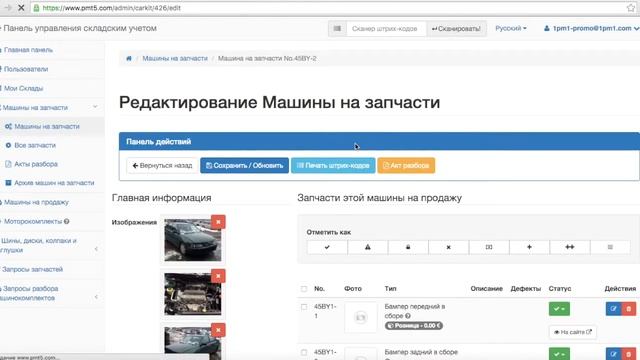Select Все запчасти submenu item
Viewport: 640px width, 360px height.
pos(35,145)
